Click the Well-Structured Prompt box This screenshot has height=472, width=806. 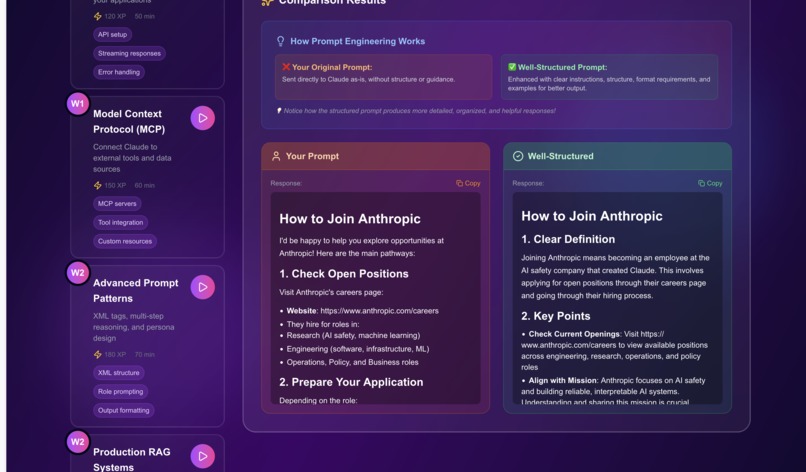coord(610,77)
